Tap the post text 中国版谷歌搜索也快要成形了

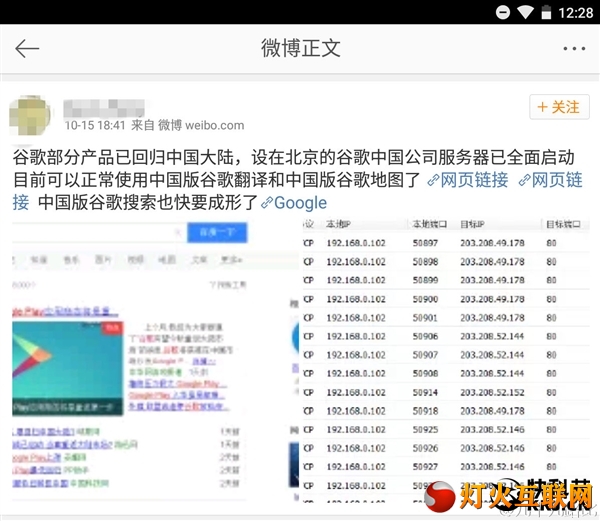pyautogui.click(x=148, y=203)
